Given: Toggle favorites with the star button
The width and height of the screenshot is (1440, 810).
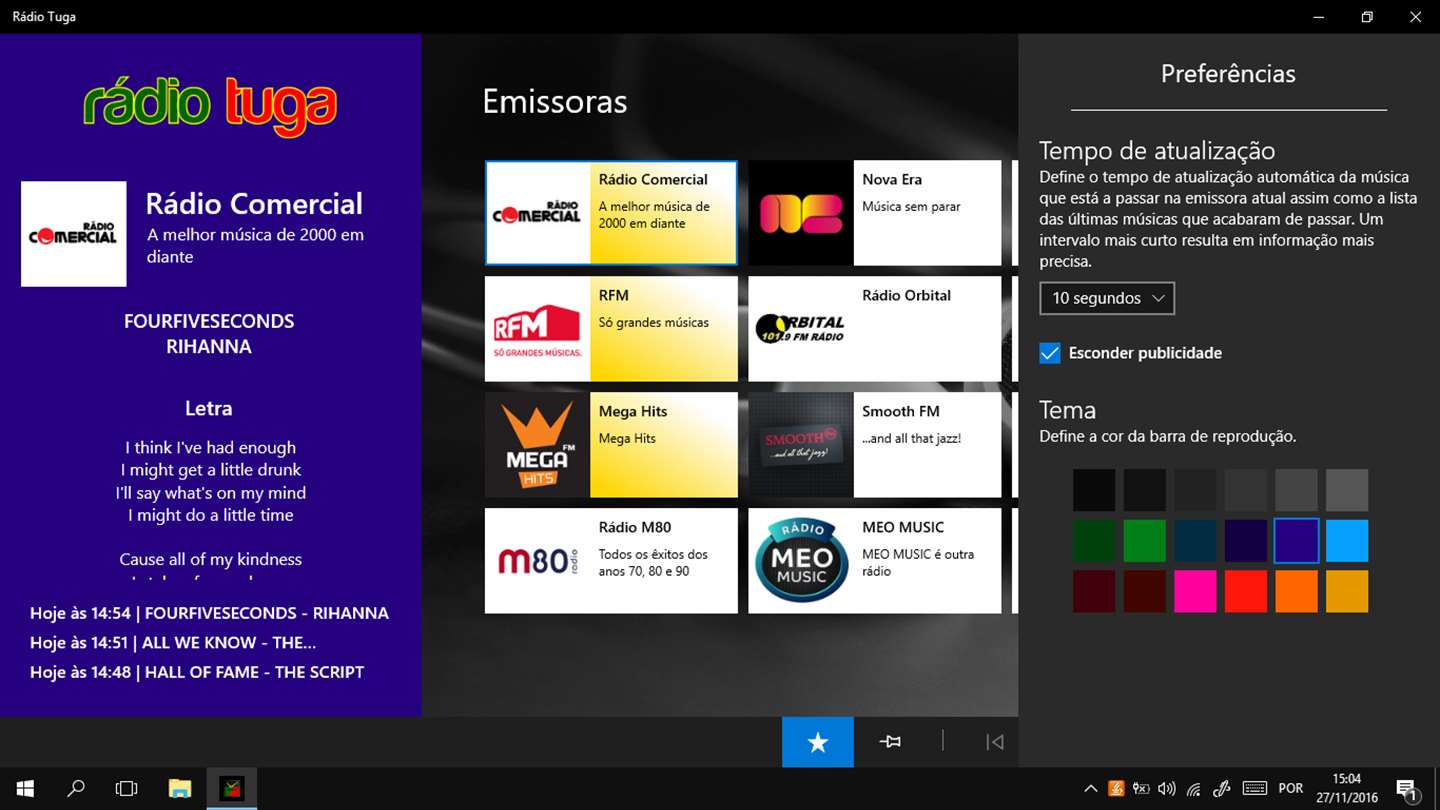Looking at the screenshot, I should (818, 742).
